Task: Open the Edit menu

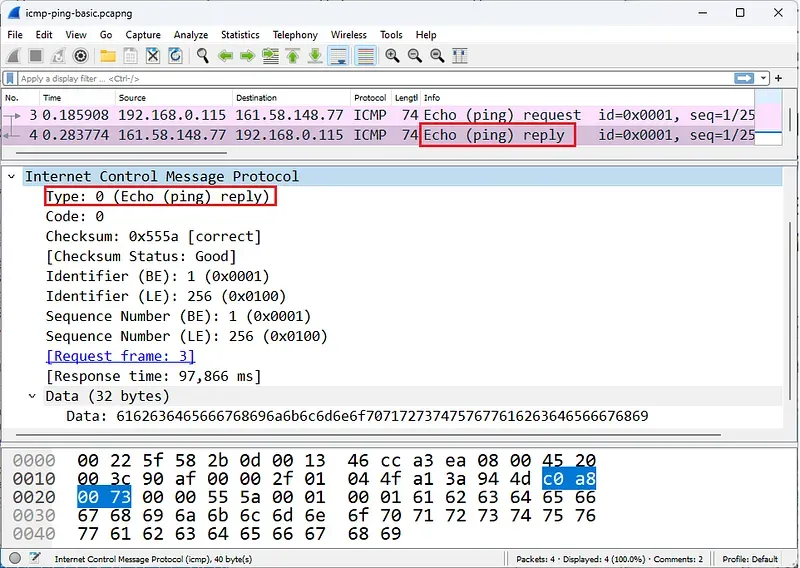Action: (x=44, y=35)
